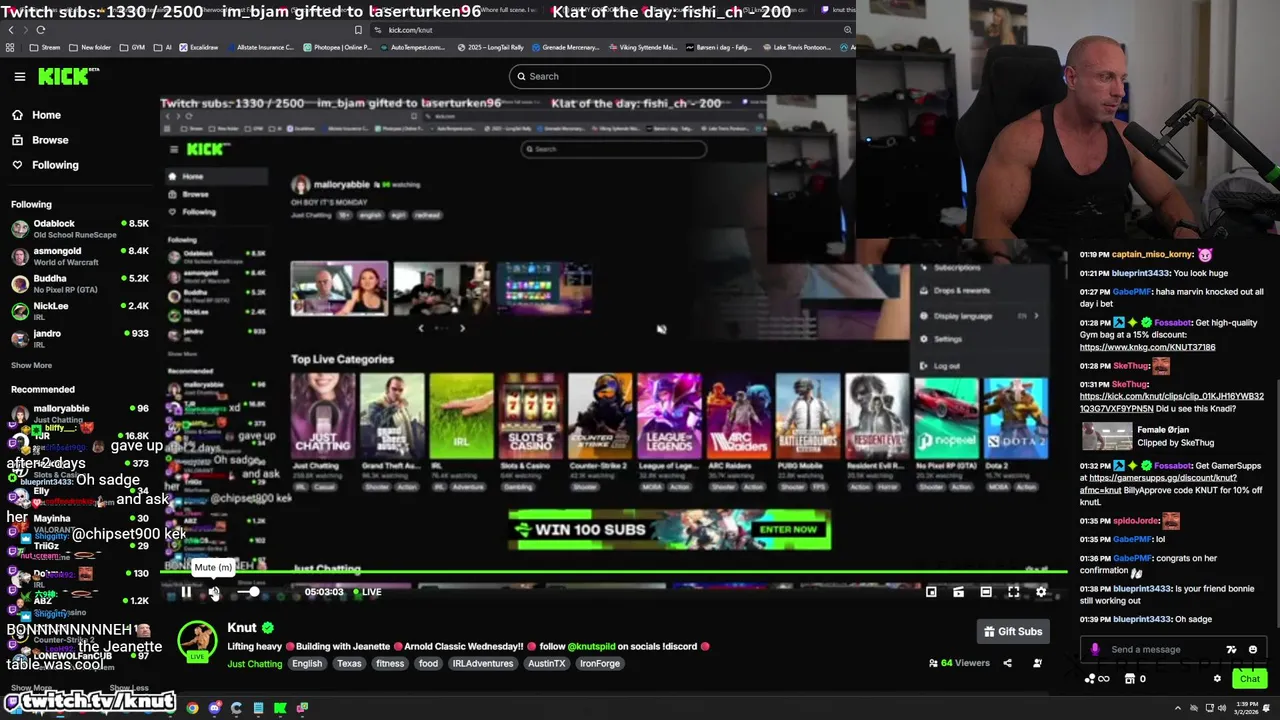The height and width of the screenshot is (720, 1280).
Task: Open Stream bookmarks folder
Action: point(45,47)
